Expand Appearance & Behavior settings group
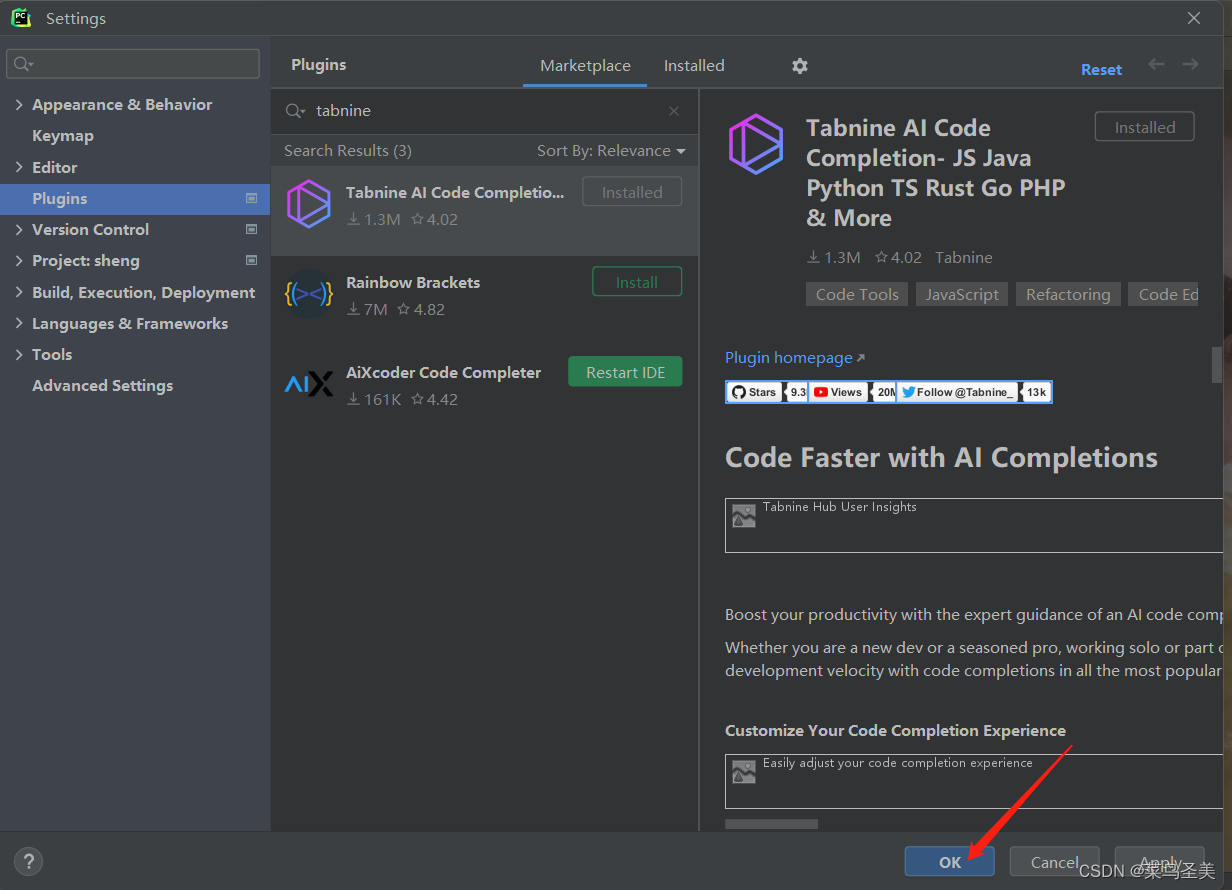Image resolution: width=1232 pixels, height=890 pixels. (x=19, y=105)
